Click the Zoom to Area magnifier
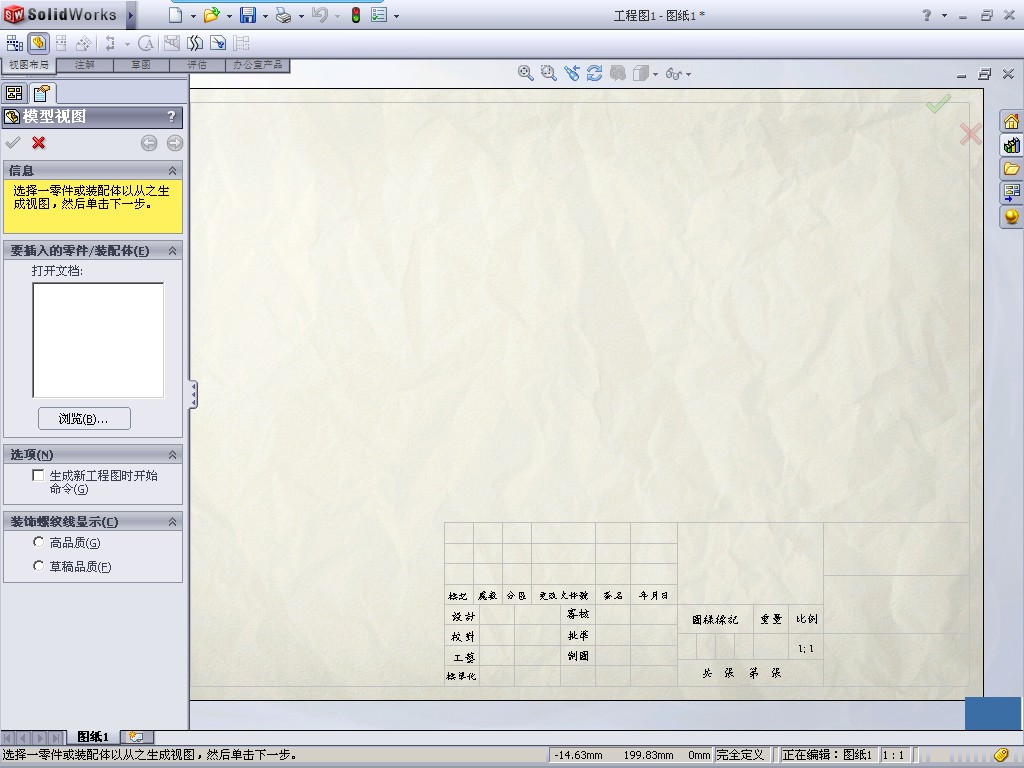1024x768 pixels. pyautogui.click(x=549, y=73)
